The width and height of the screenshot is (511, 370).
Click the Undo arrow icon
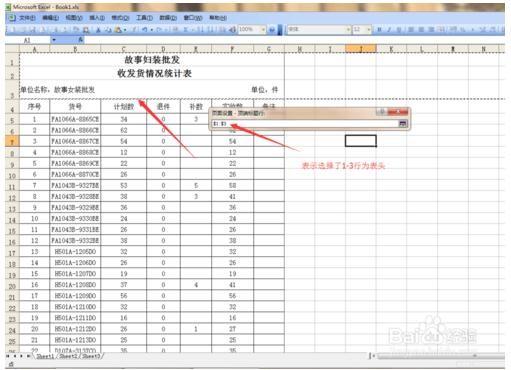[145, 30]
